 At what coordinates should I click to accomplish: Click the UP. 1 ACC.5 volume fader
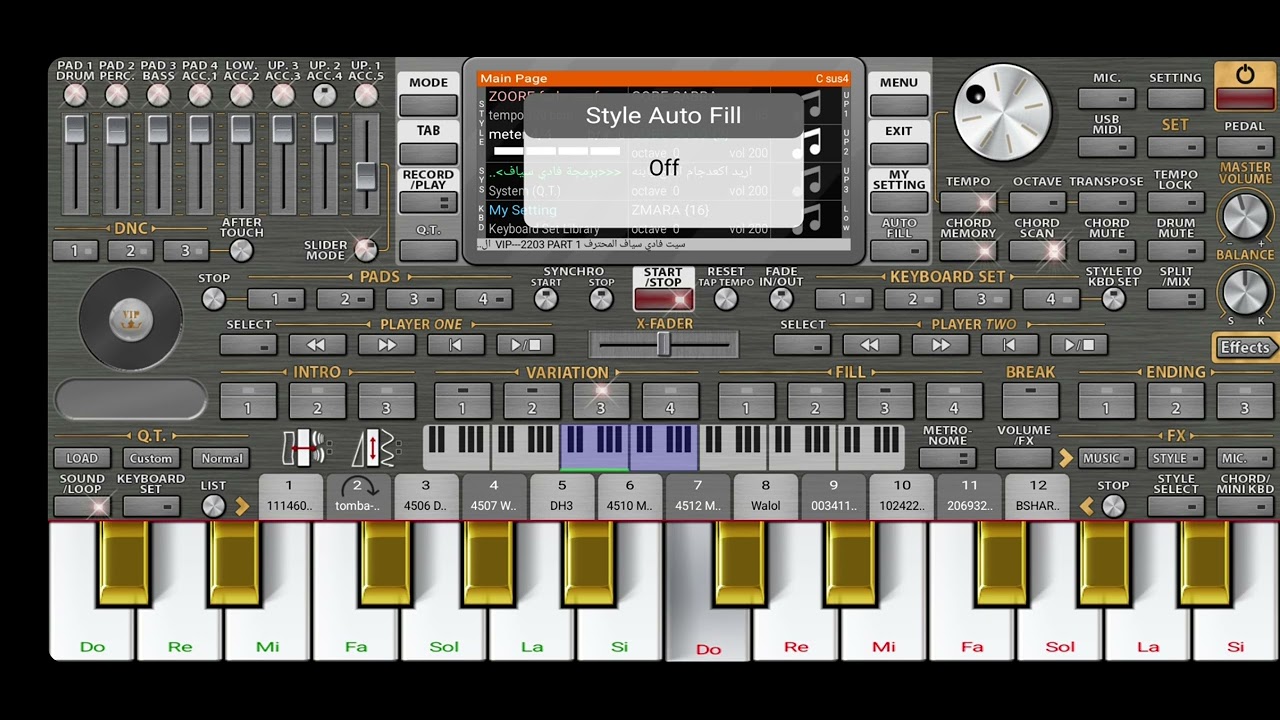point(366,176)
